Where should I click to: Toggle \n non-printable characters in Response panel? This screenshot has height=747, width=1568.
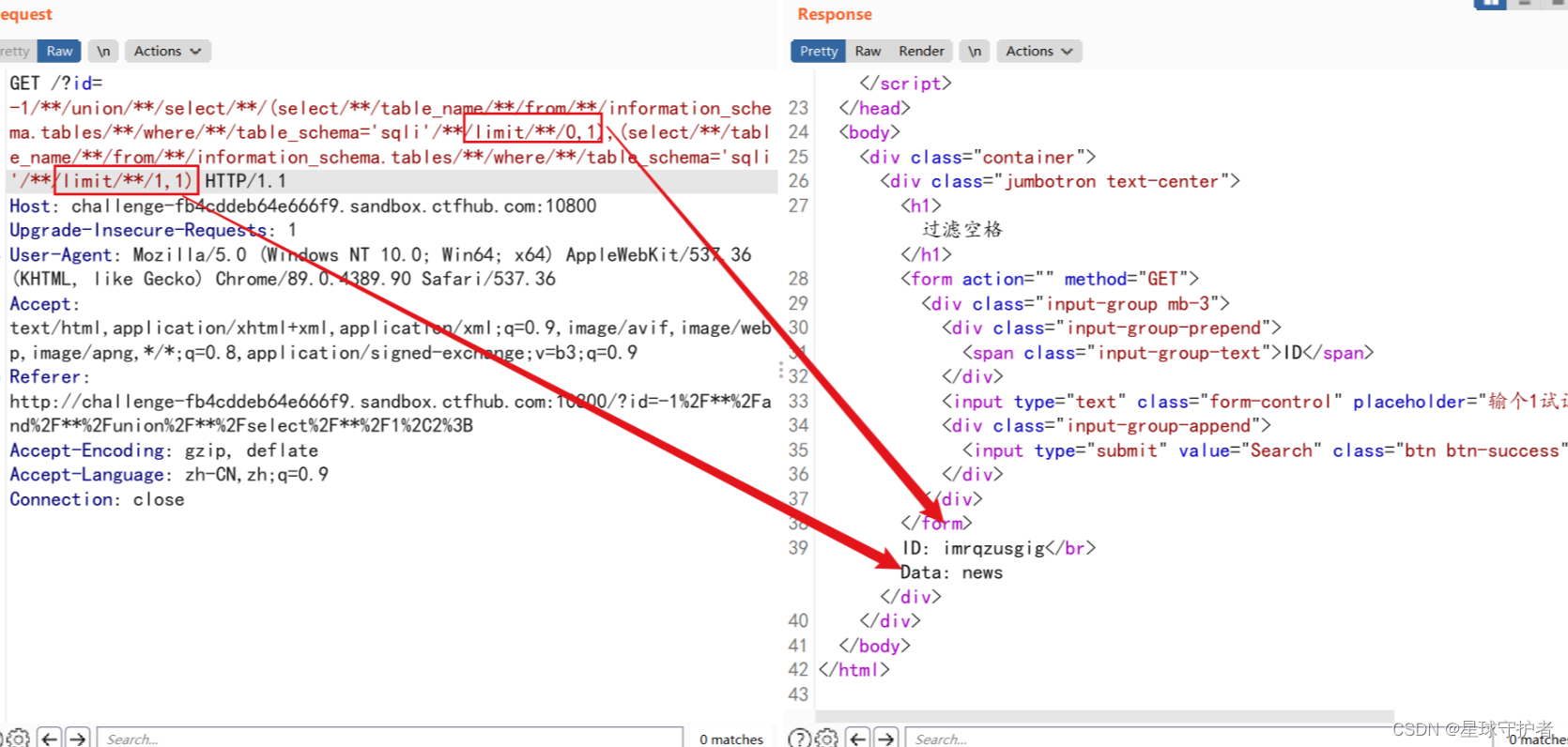click(x=975, y=51)
